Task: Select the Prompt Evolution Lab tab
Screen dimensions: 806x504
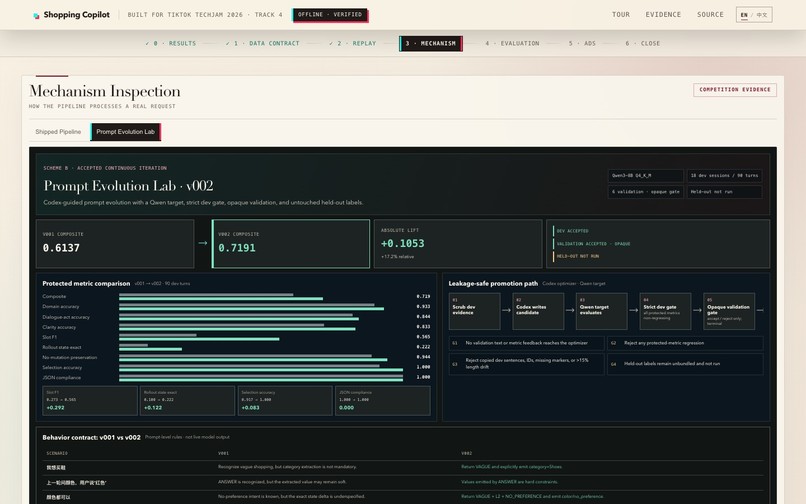Action: point(125,132)
